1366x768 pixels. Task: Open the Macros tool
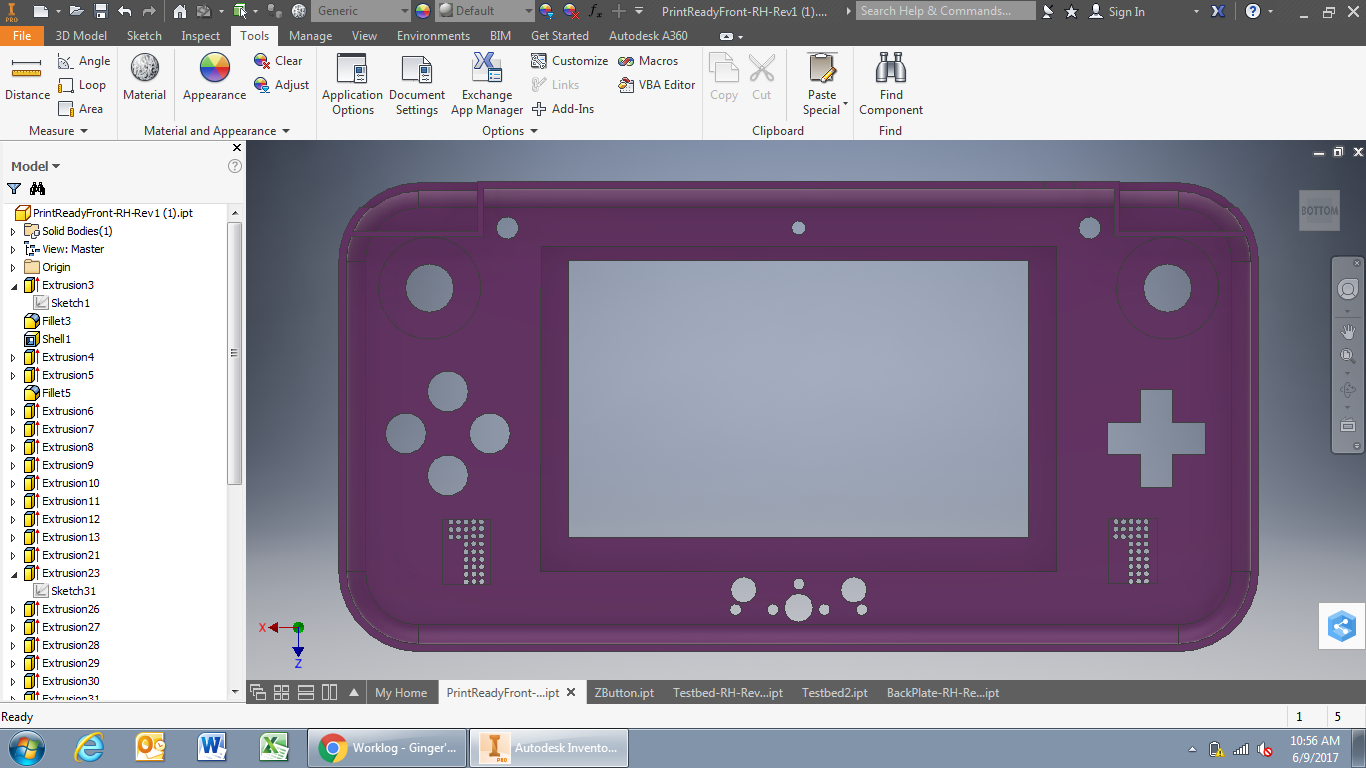648,61
